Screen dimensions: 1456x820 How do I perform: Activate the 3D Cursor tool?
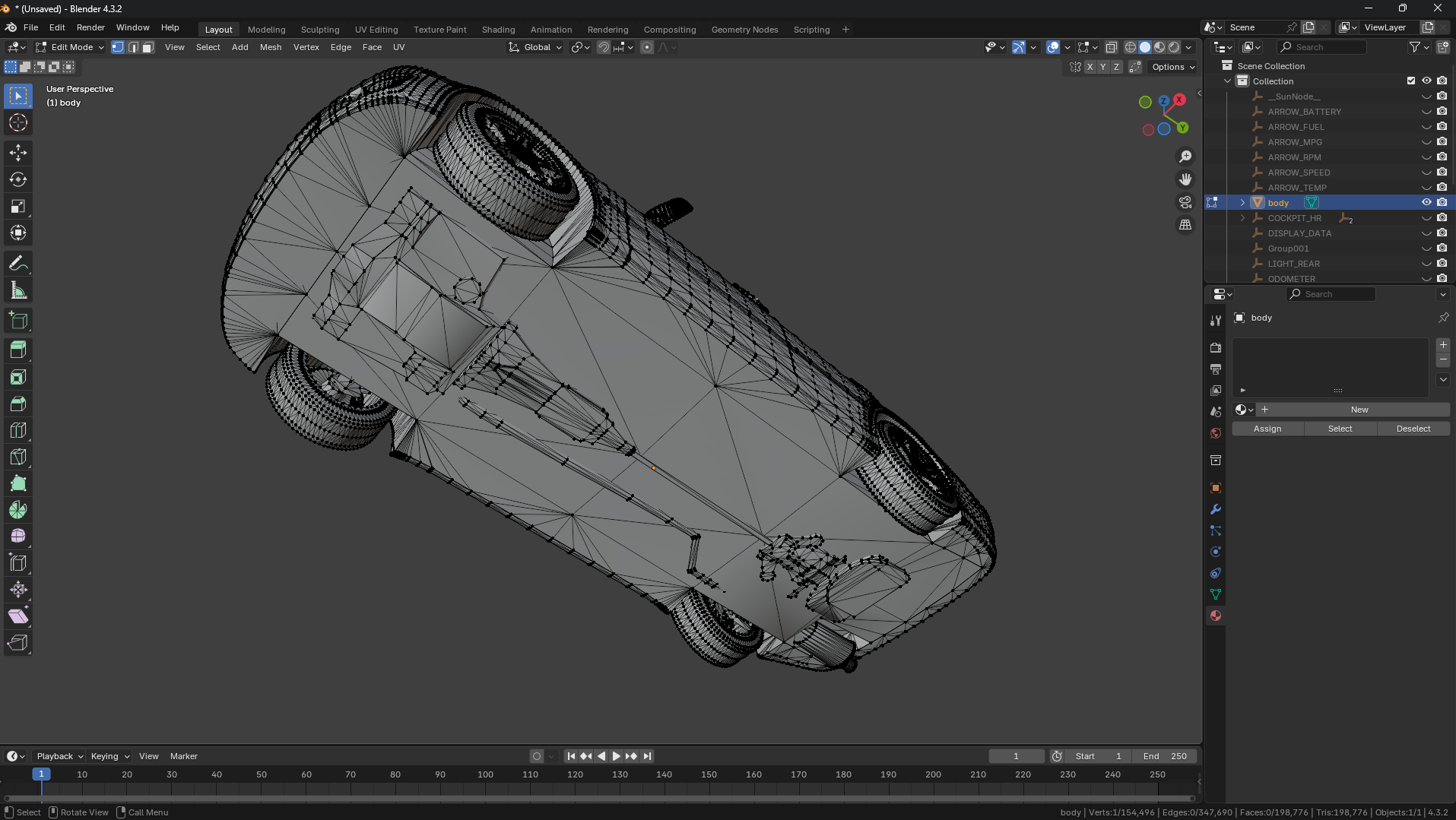18,122
